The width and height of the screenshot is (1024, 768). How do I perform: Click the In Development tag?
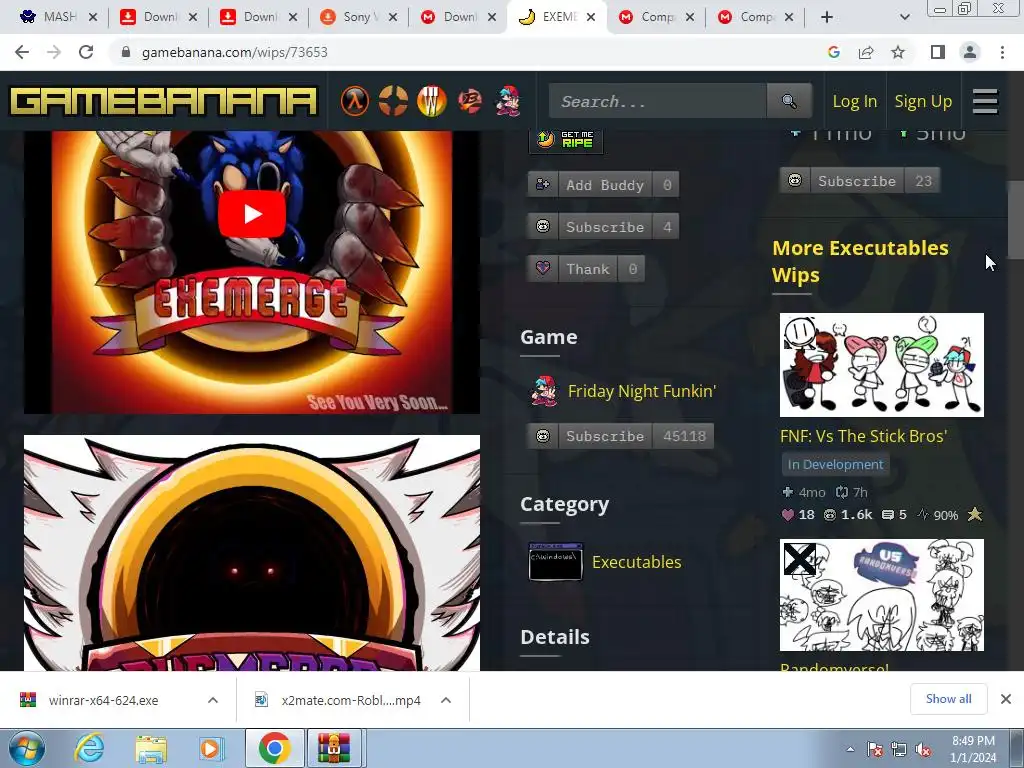835,464
